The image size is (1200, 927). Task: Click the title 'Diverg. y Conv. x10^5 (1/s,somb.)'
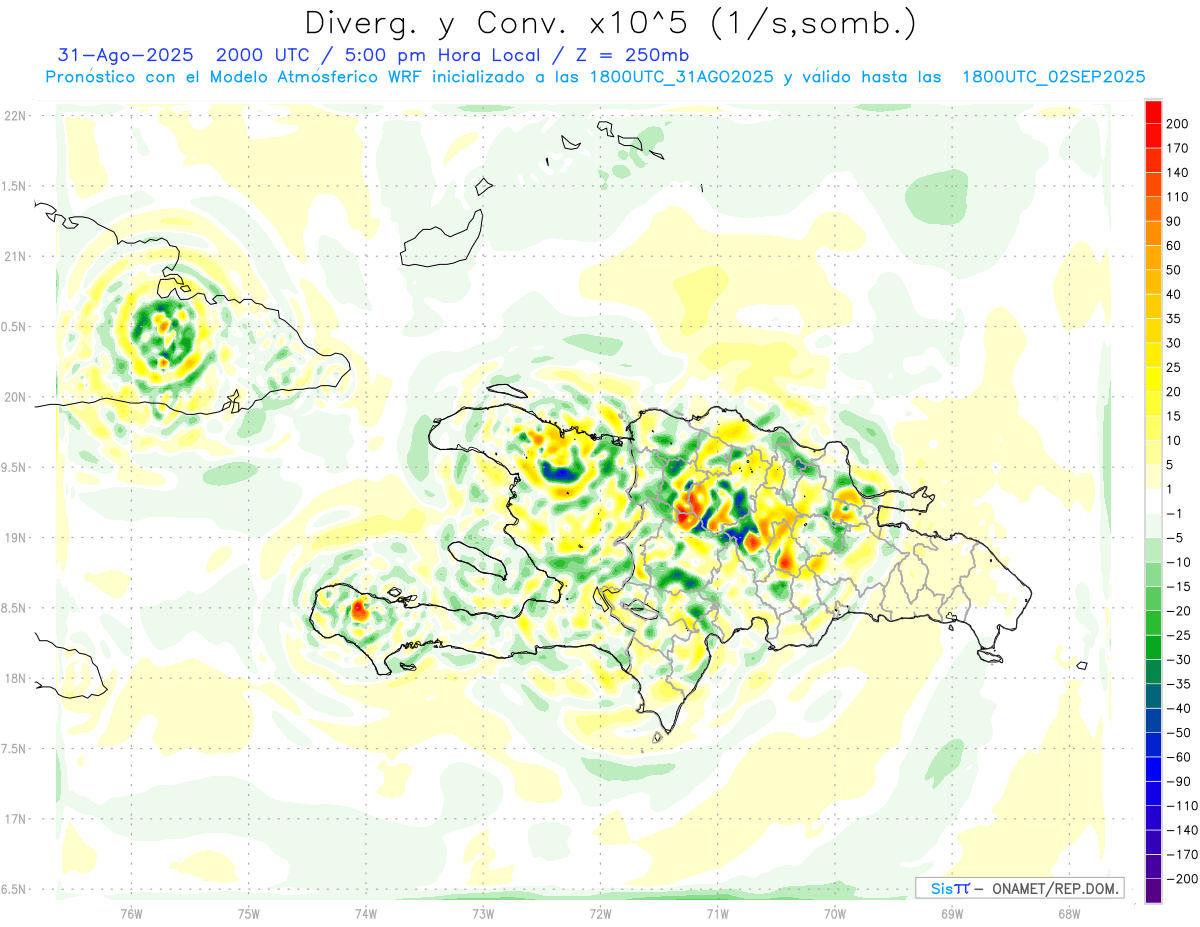610,23
